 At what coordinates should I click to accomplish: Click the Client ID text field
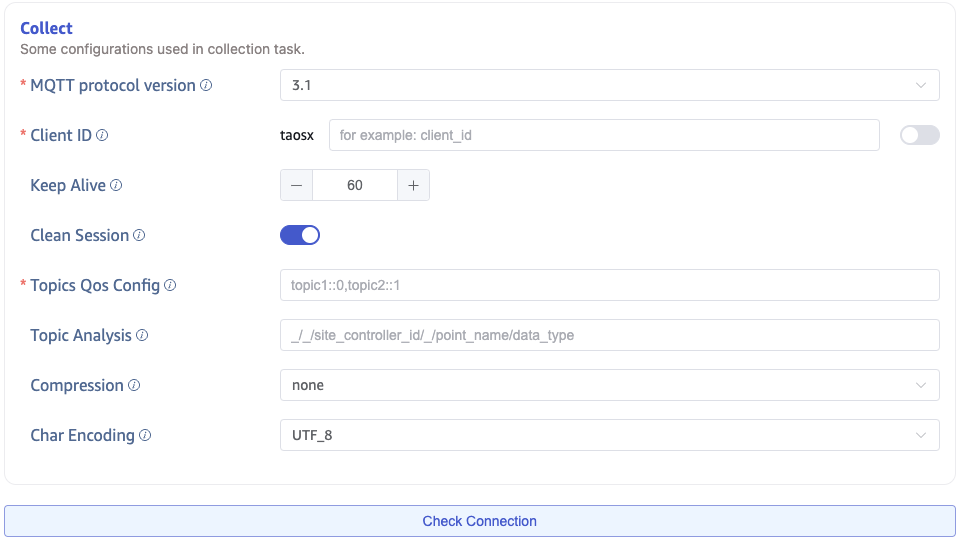(x=604, y=135)
